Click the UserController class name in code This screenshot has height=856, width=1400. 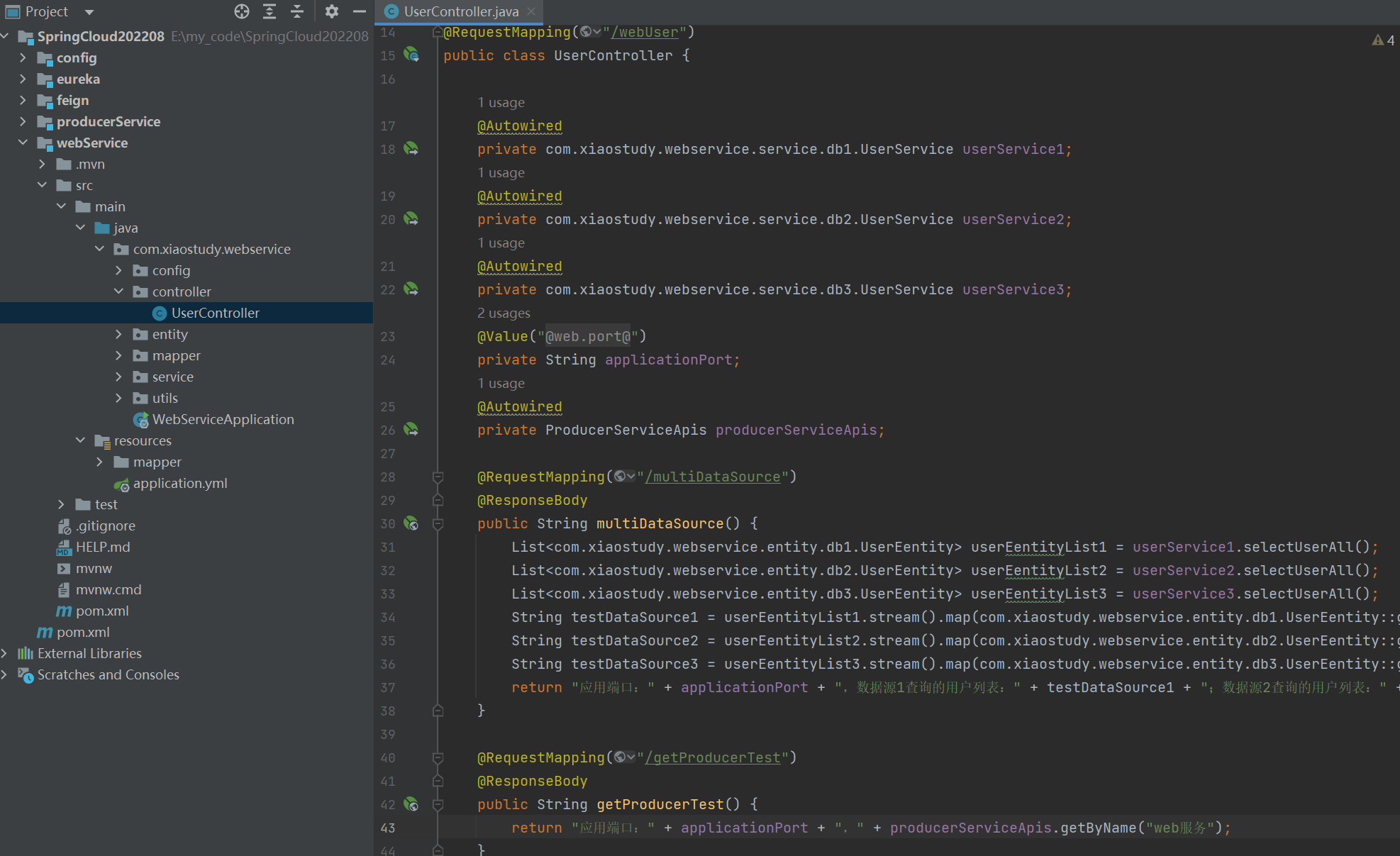tap(613, 55)
